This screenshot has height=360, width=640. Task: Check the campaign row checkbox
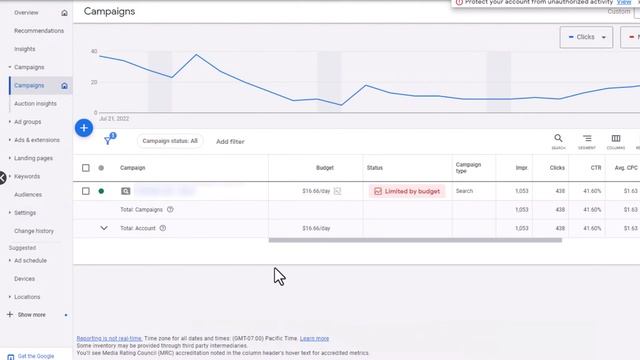point(86,191)
